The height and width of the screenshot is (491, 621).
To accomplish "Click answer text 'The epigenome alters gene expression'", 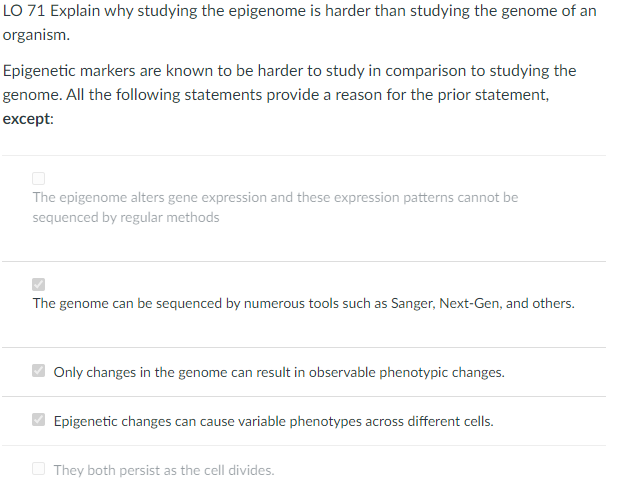I will click(150, 197).
